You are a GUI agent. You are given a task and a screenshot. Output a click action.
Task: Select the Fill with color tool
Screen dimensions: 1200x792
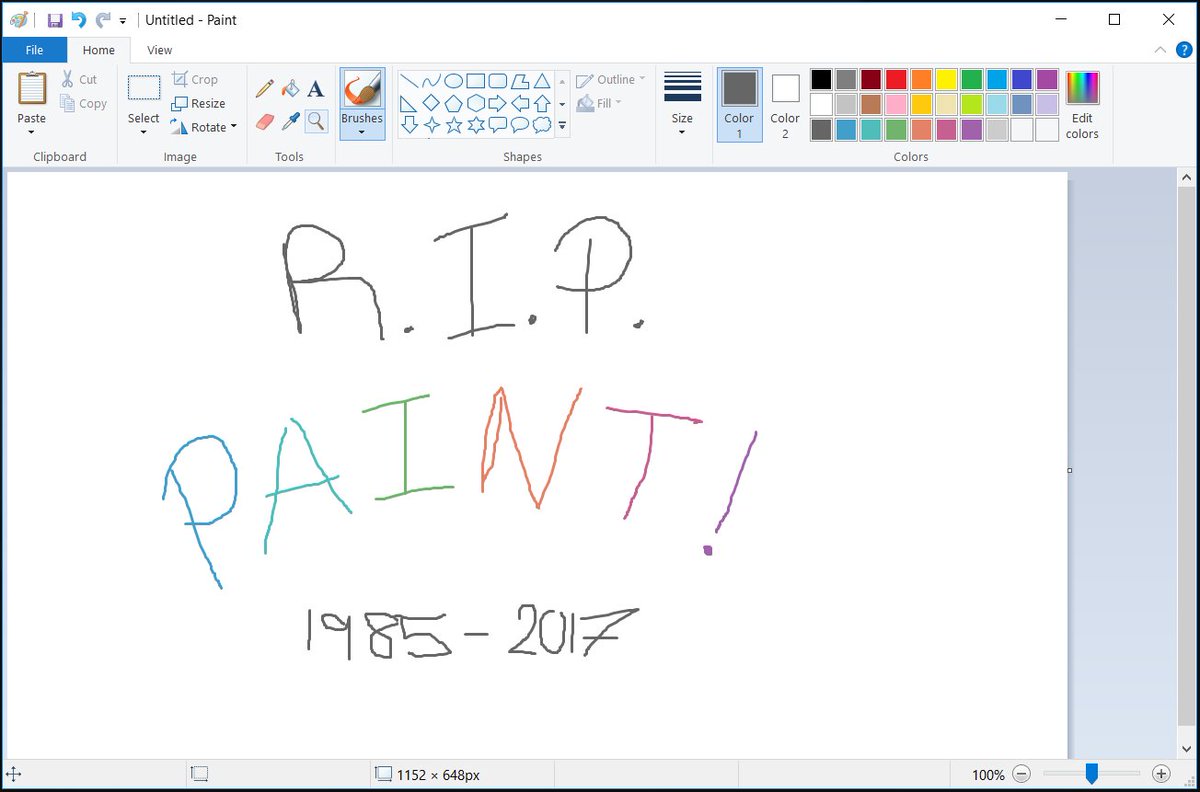pyautogui.click(x=291, y=88)
